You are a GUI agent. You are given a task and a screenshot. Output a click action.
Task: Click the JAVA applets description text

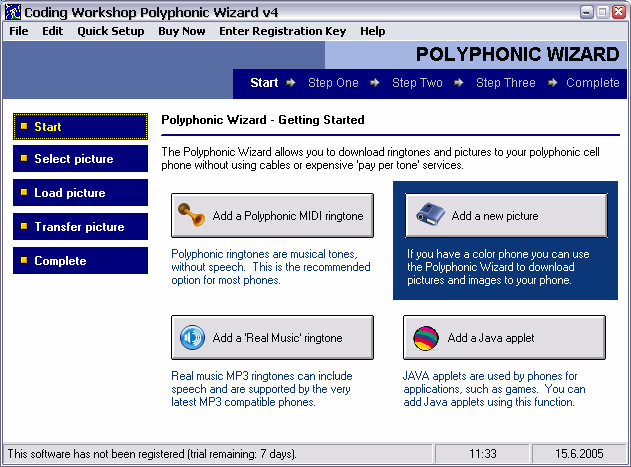click(x=494, y=389)
